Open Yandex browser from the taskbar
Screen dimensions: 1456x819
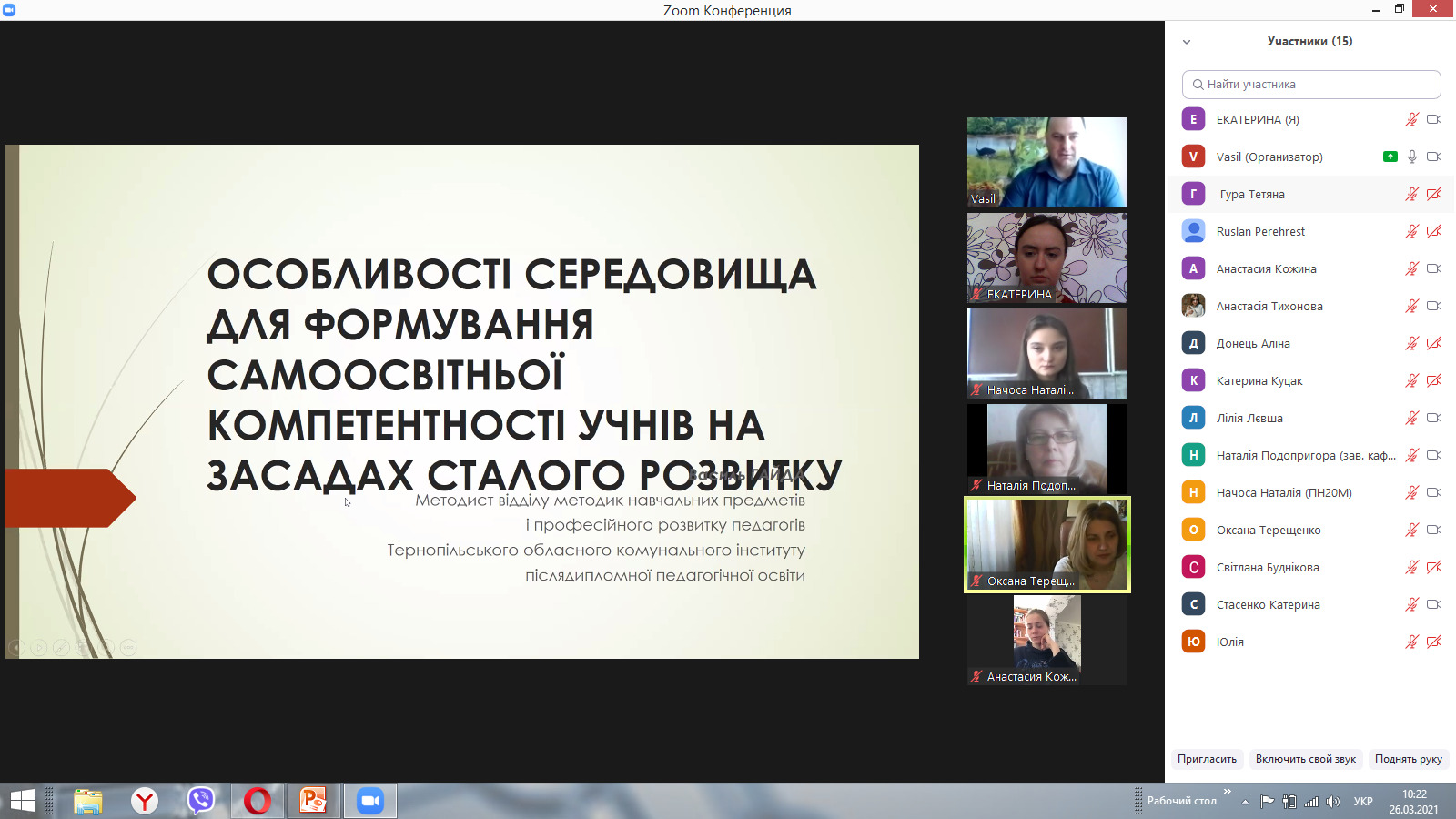tap(144, 801)
